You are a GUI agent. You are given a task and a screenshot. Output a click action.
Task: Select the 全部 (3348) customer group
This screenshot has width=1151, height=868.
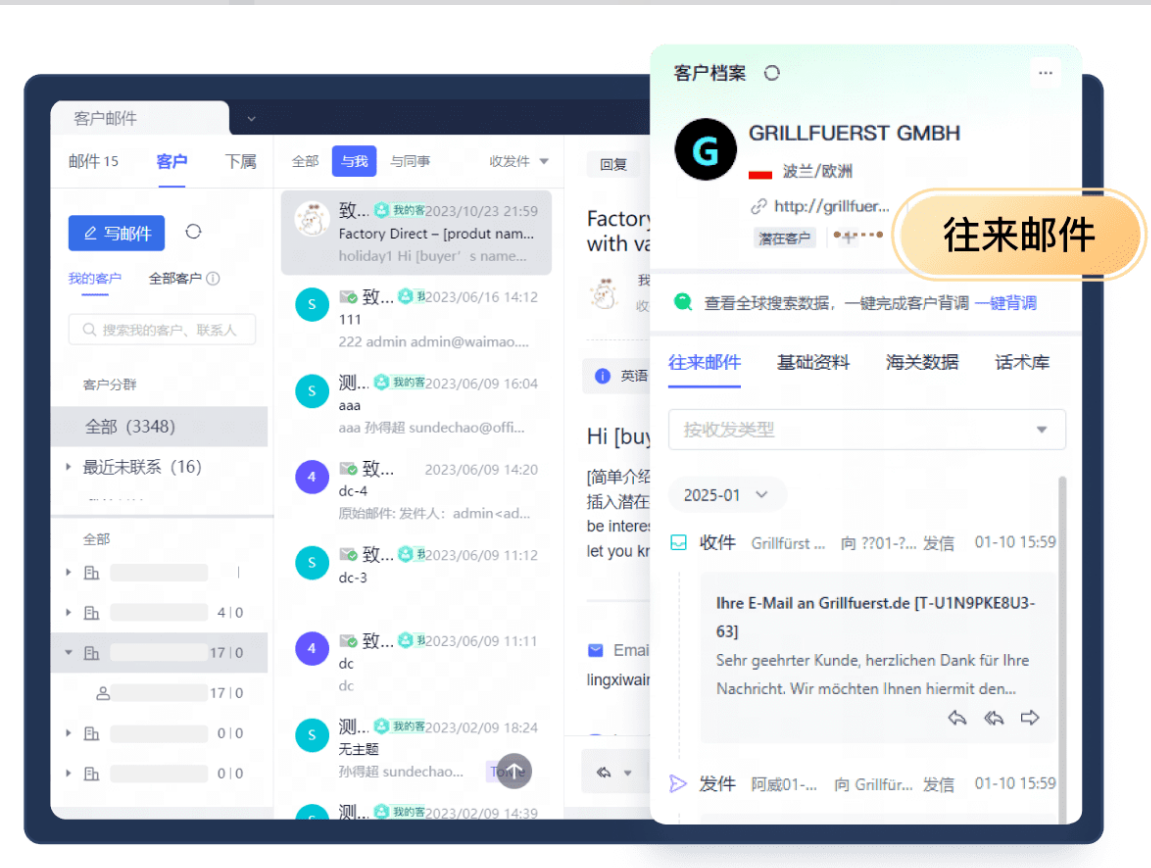click(x=159, y=426)
